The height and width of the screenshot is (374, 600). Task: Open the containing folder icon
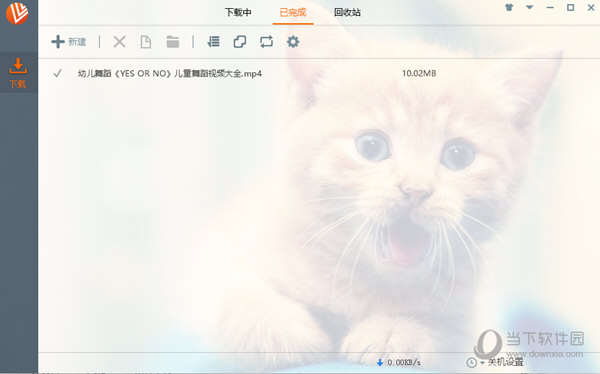(173, 42)
